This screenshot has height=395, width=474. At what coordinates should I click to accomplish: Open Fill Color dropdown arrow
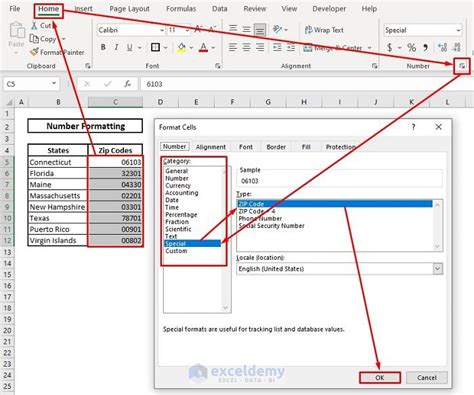click(191, 48)
